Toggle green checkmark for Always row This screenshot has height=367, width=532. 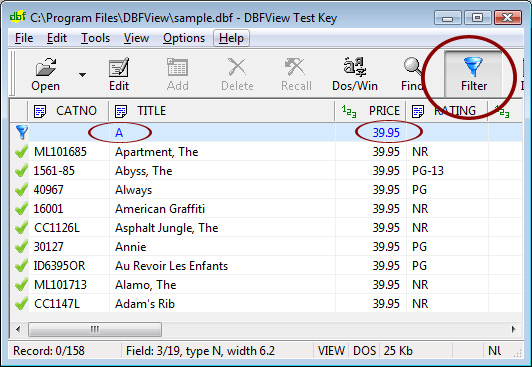coord(21,189)
